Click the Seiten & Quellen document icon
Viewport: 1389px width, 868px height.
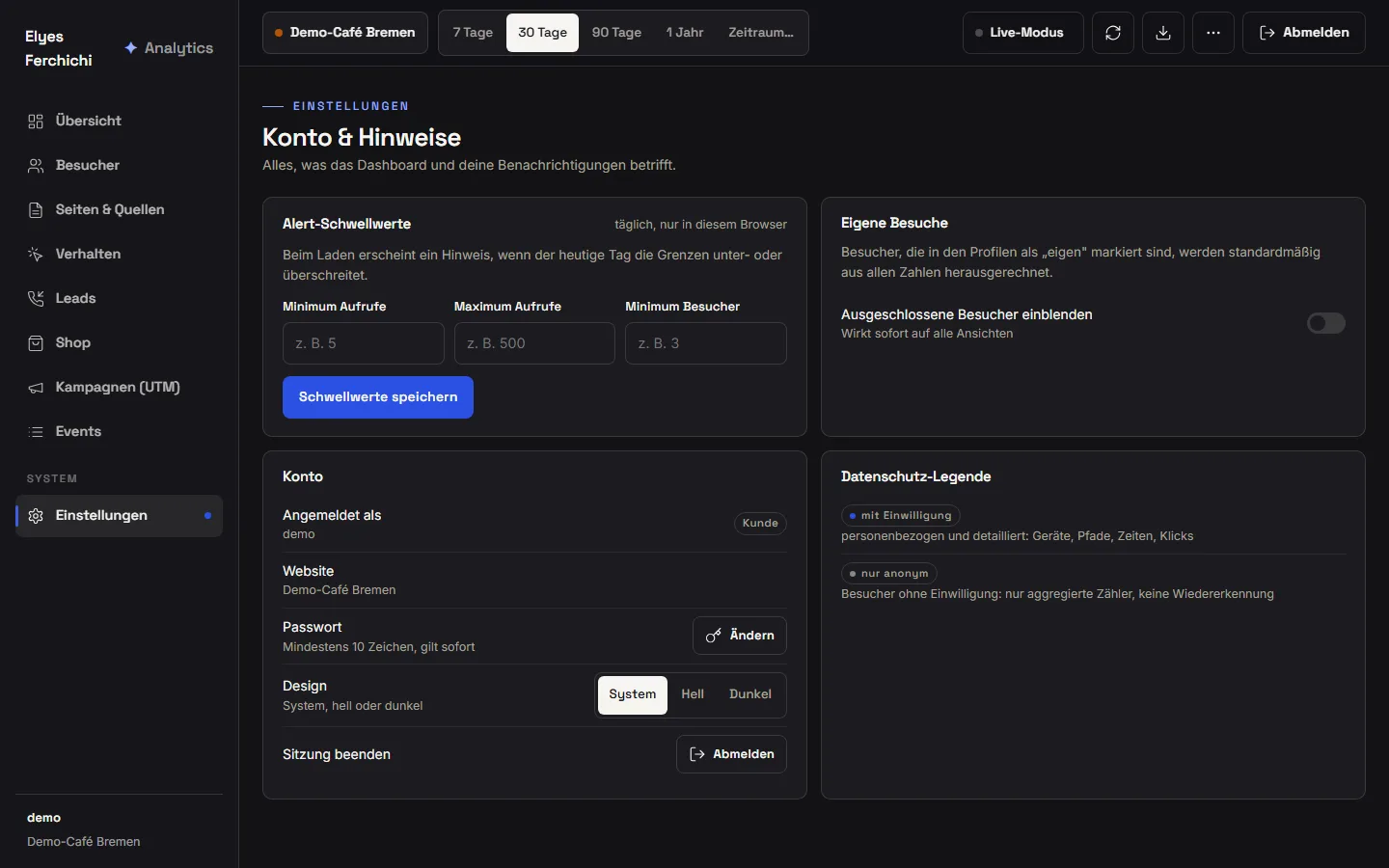pyautogui.click(x=36, y=210)
